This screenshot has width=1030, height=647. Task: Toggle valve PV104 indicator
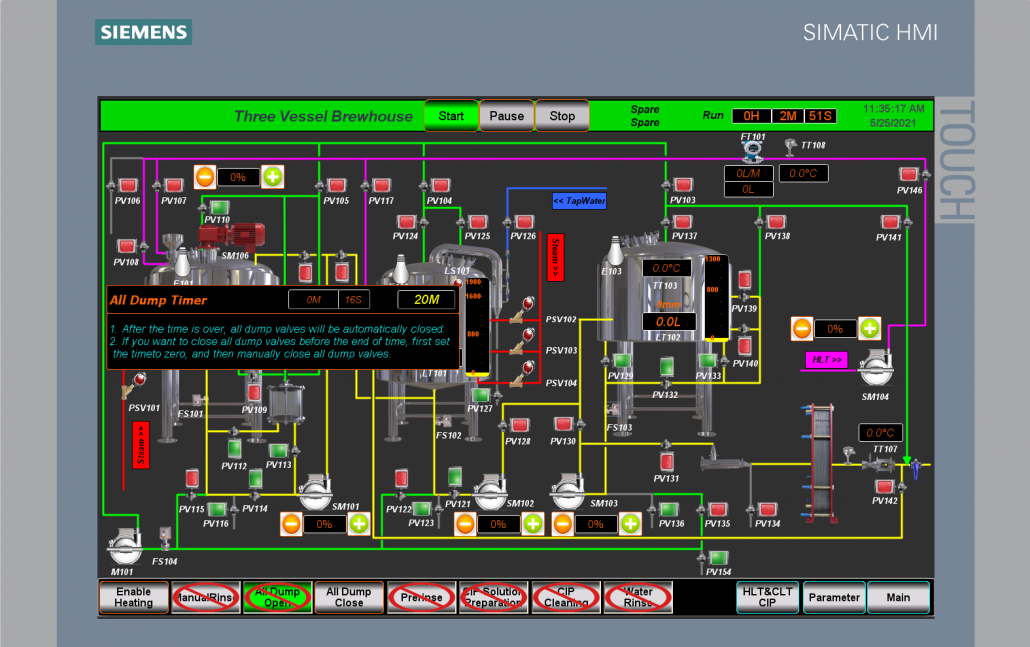coord(440,185)
